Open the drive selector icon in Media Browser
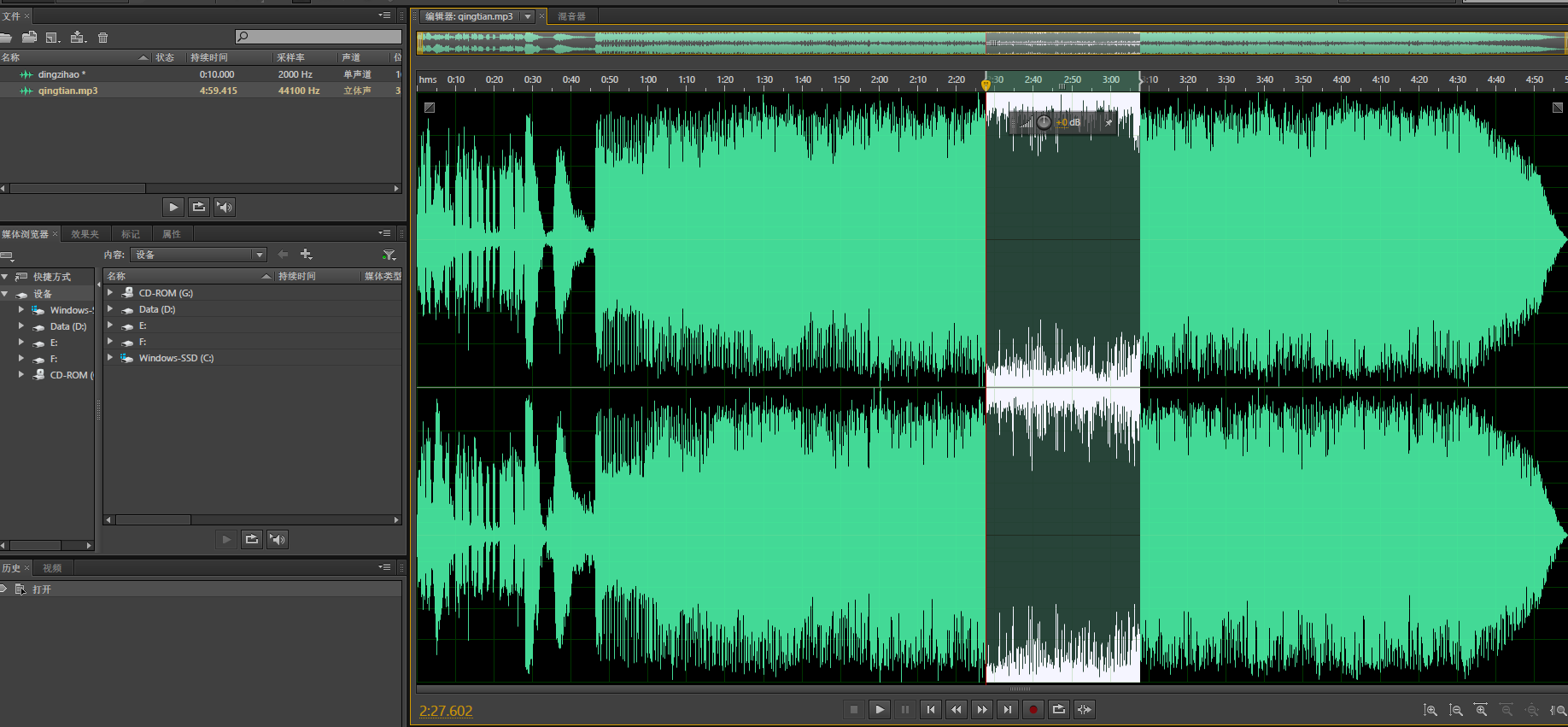 [7, 255]
